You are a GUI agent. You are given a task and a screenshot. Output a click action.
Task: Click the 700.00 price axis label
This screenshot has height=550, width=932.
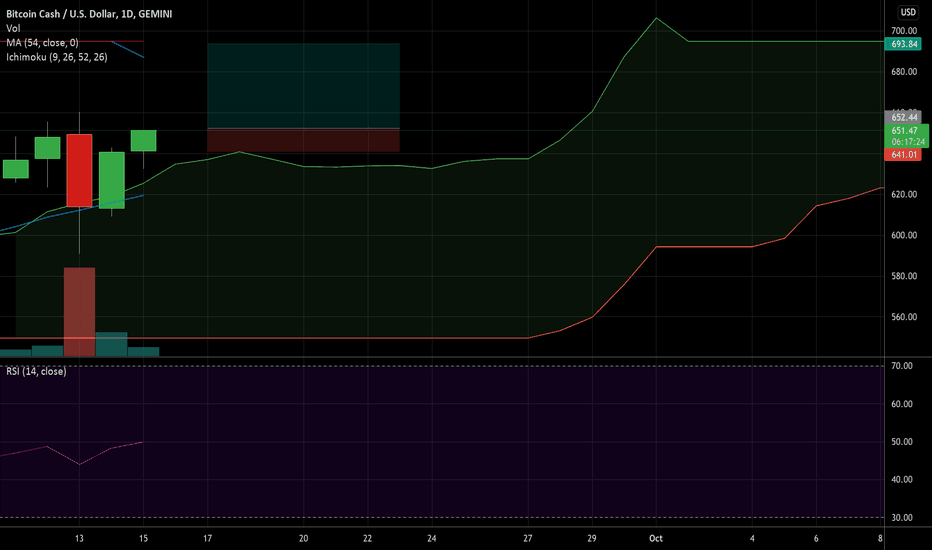coord(903,31)
